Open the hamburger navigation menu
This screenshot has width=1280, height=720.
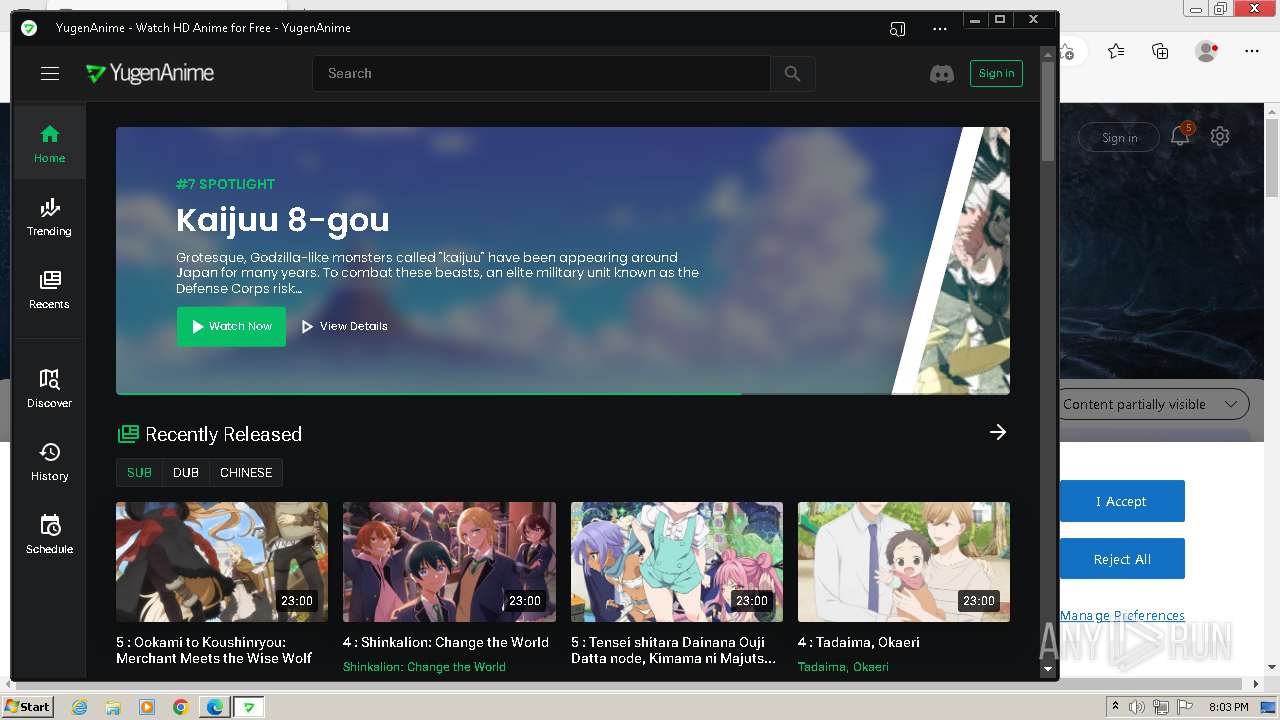(50, 73)
